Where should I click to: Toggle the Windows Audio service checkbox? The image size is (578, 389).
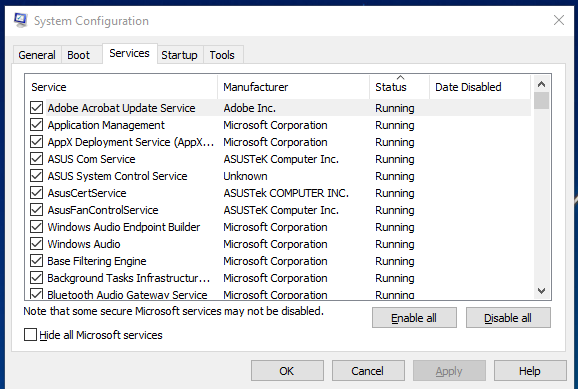point(36,244)
